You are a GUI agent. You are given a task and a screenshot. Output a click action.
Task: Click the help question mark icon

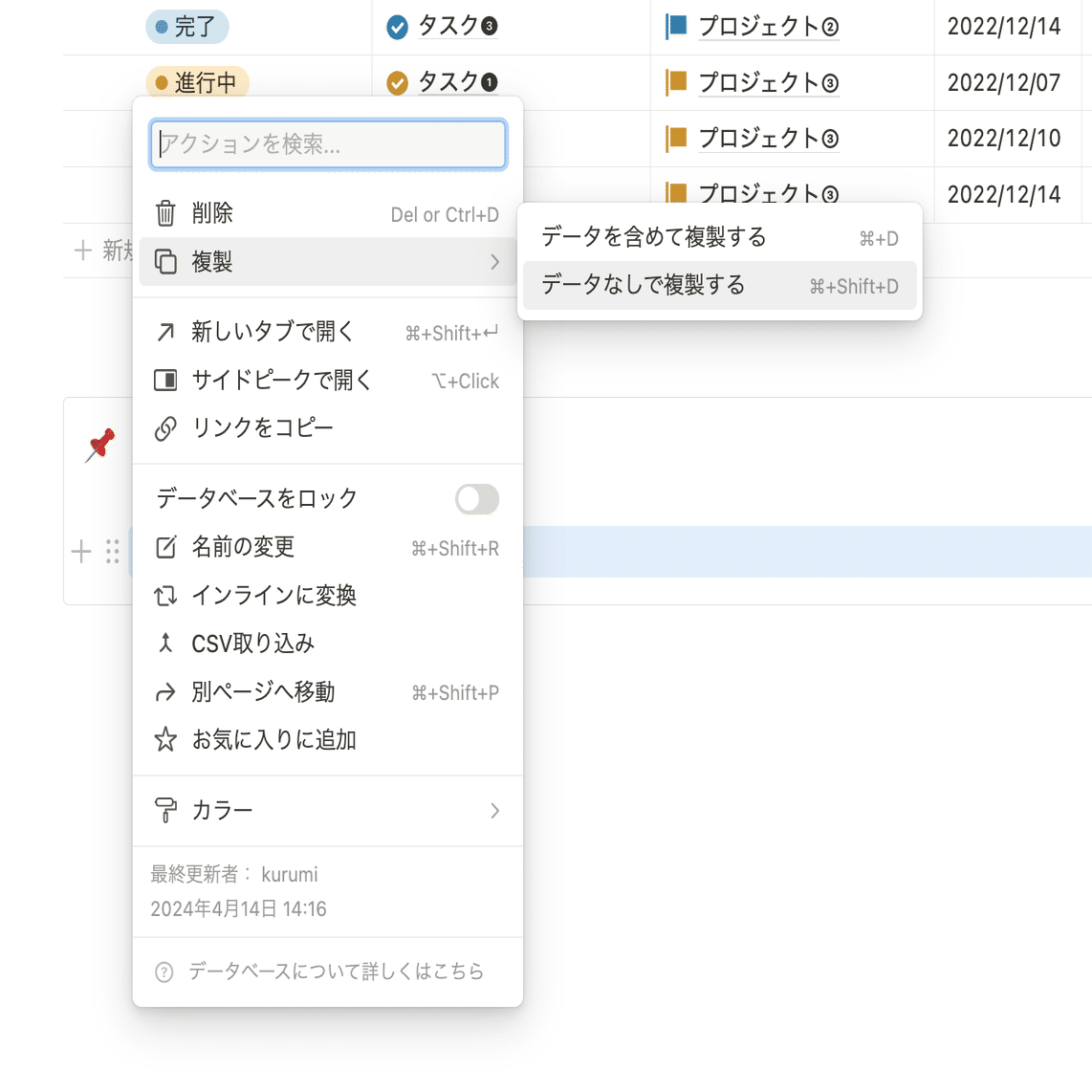click(164, 972)
